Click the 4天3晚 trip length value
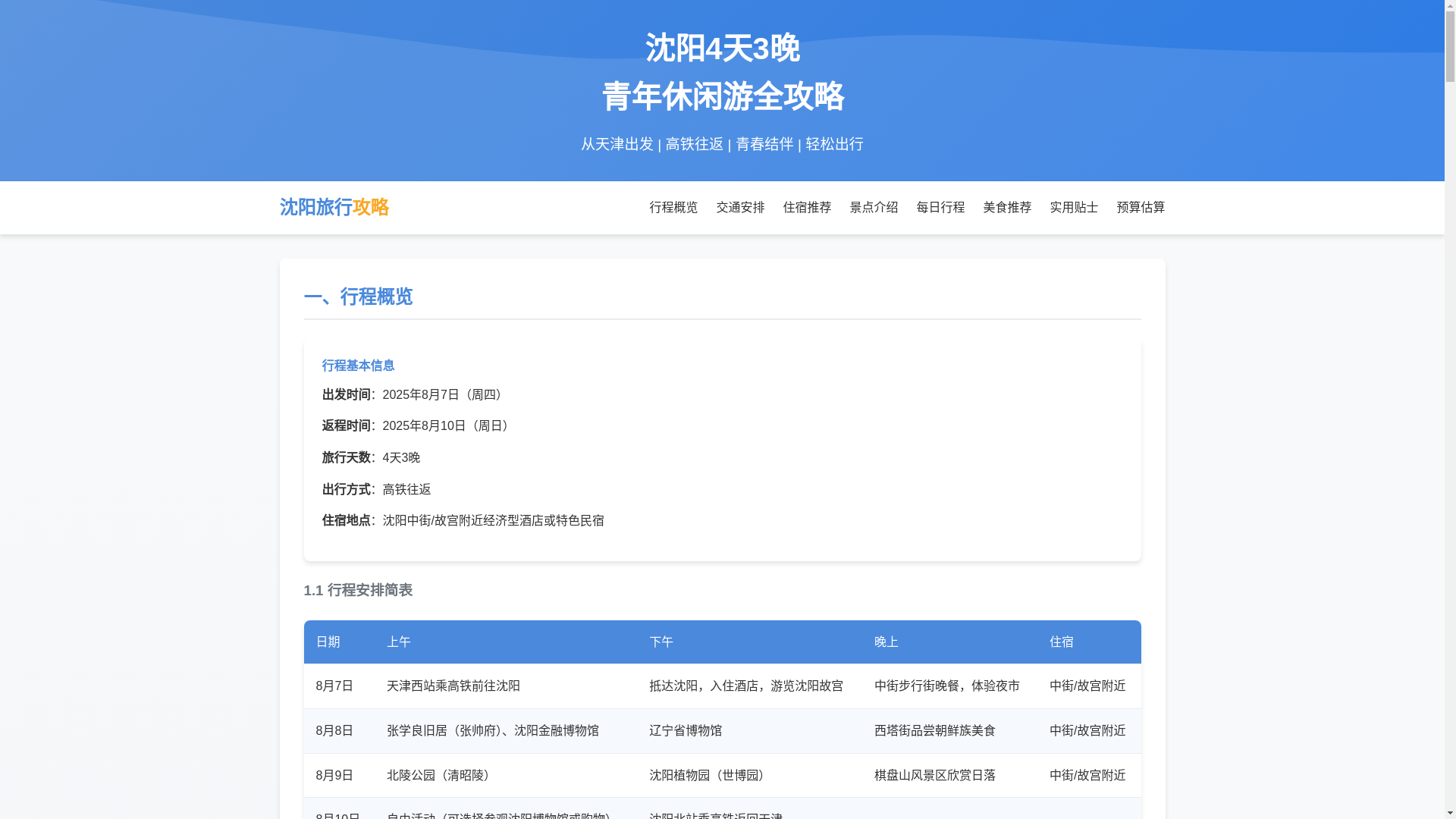Image resolution: width=1456 pixels, height=819 pixels. pyautogui.click(x=401, y=457)
